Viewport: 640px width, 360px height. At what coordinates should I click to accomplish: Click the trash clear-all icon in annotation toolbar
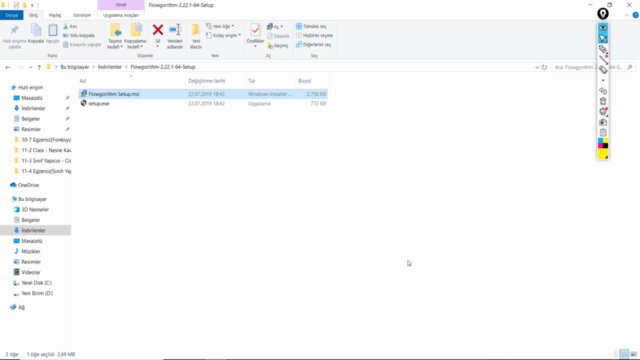click(603, 101)
